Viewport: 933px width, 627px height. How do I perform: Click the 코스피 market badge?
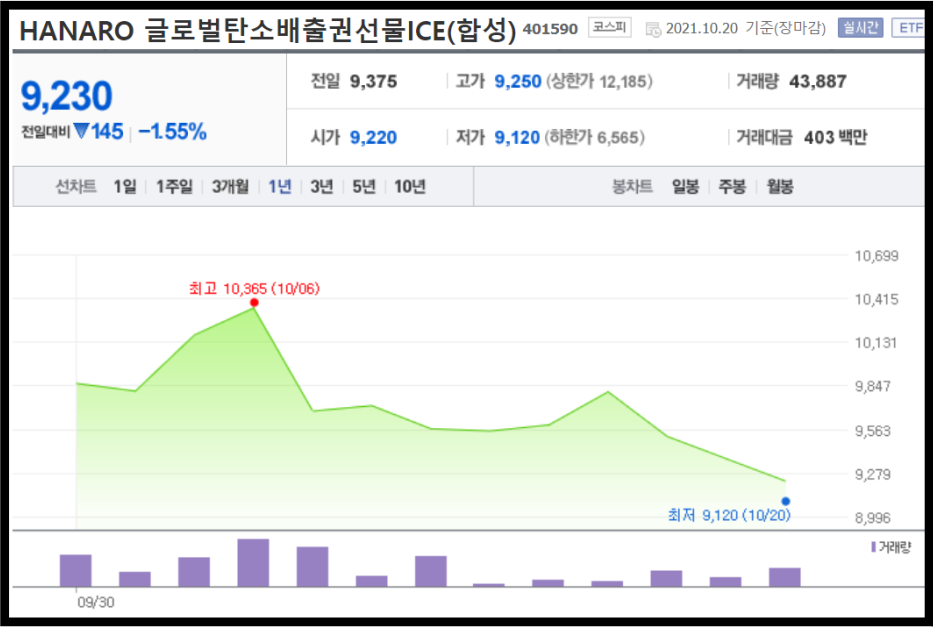click(609, 27)
